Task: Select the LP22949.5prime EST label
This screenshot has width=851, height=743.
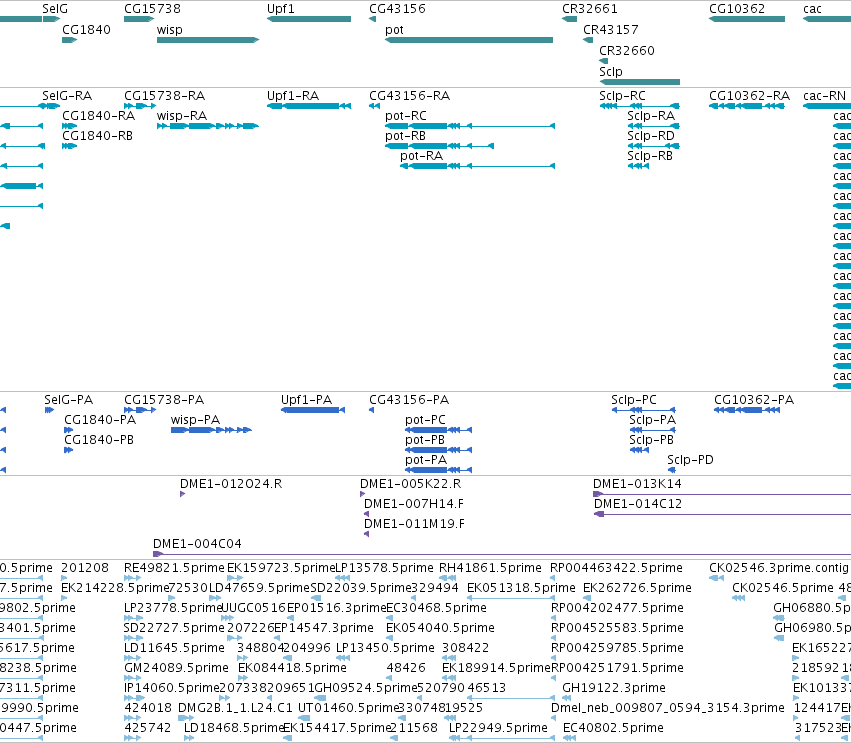Action: pos(498,728)
